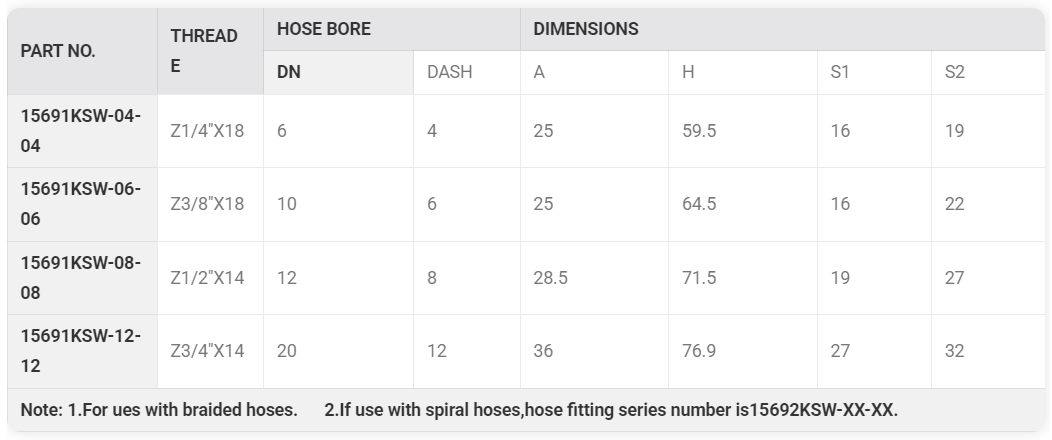This screenshot has height=440, width=1052.
Task: Click part number 15691KSW-08-08
Action: click(81, 278)
